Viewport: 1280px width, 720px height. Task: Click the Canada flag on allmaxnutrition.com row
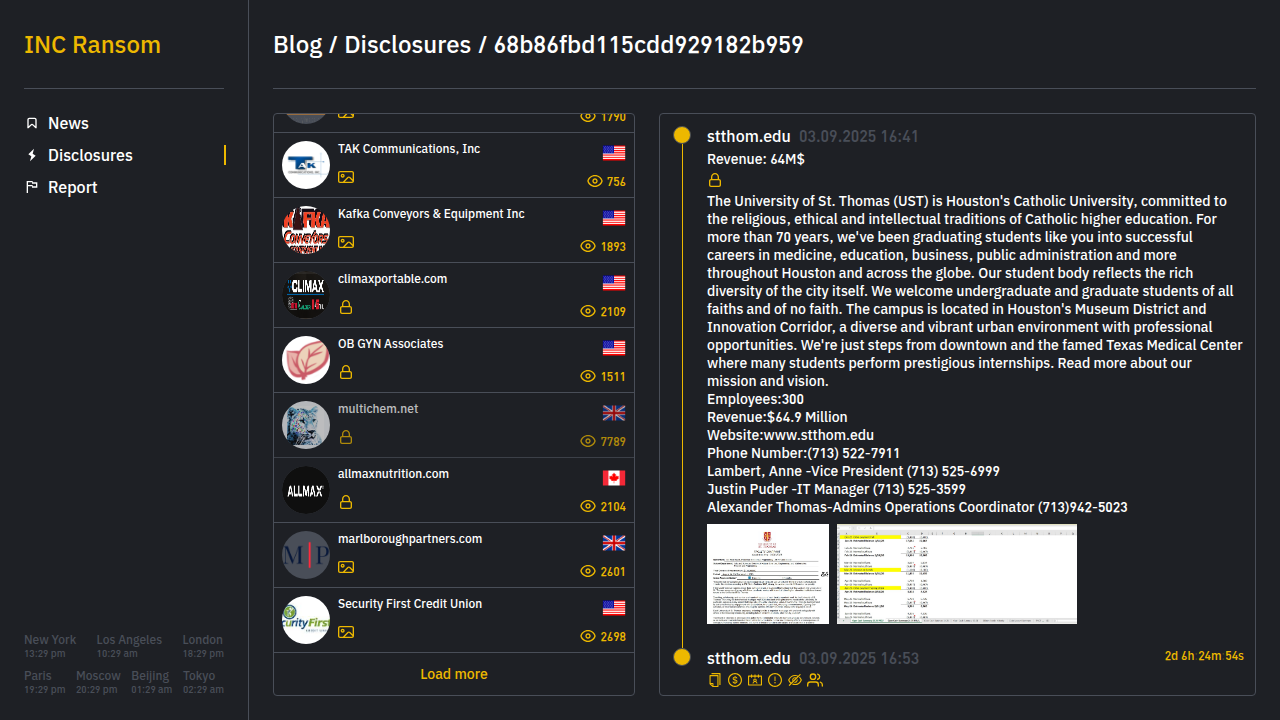click(x=614, y=478)
